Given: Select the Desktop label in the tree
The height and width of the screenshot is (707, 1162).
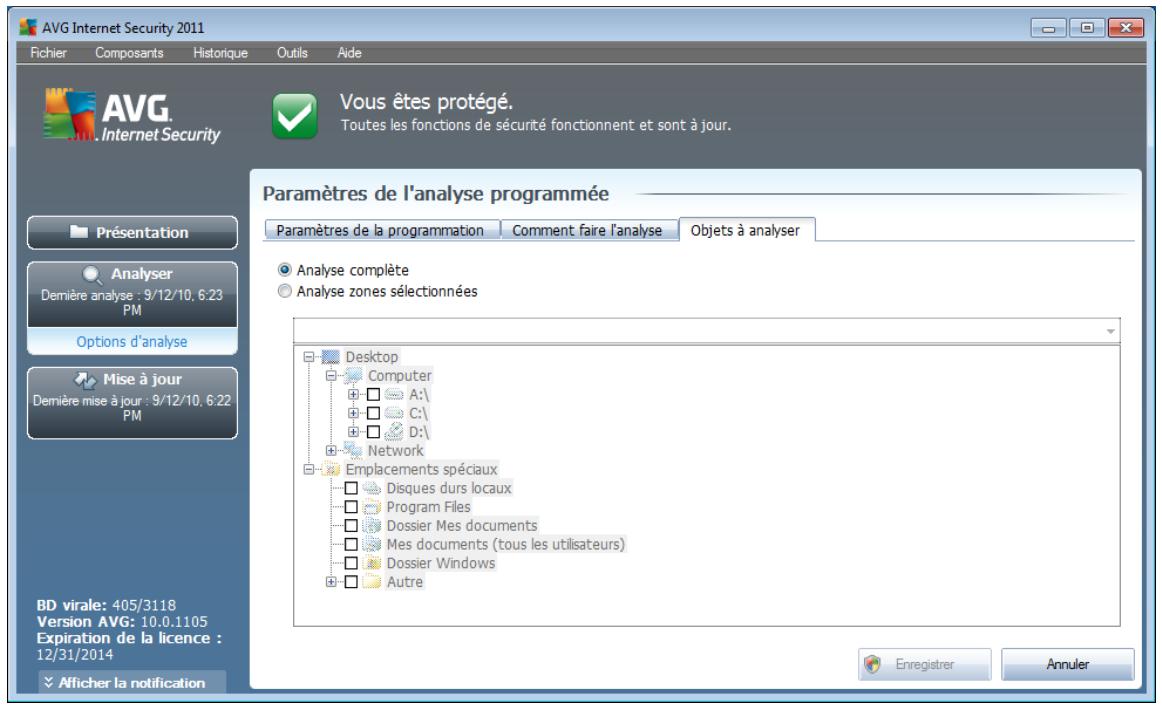Looking at the screenshot, I should [x=372, y=357].
